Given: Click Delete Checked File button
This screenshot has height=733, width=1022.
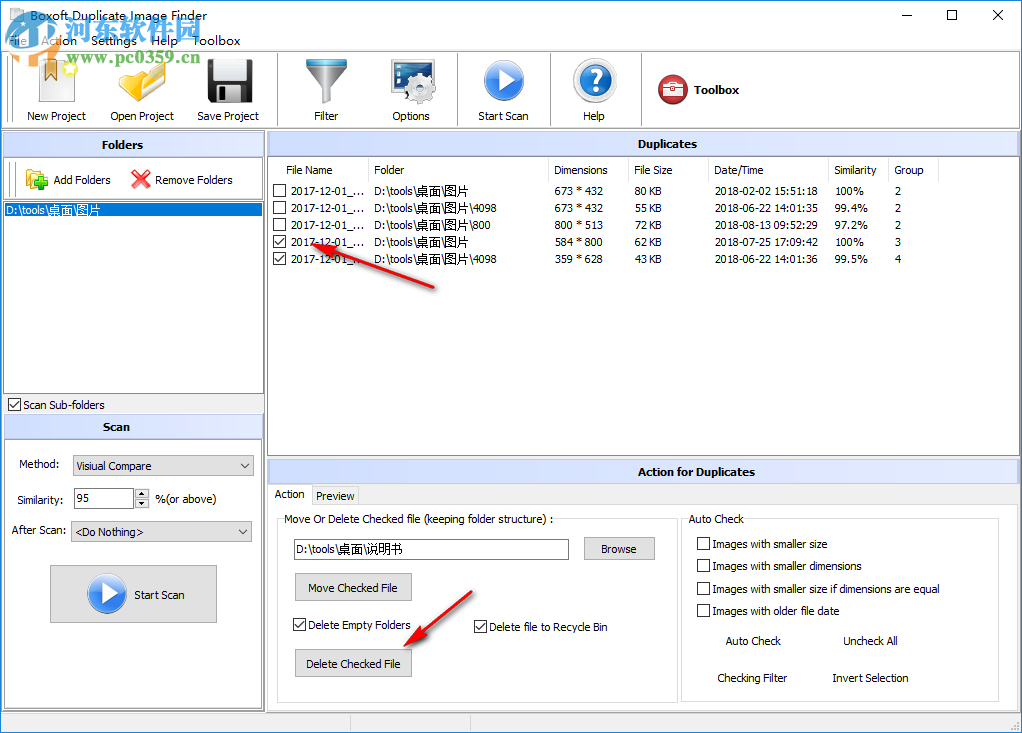Looking at the screenshot, I should pos(352,663).
